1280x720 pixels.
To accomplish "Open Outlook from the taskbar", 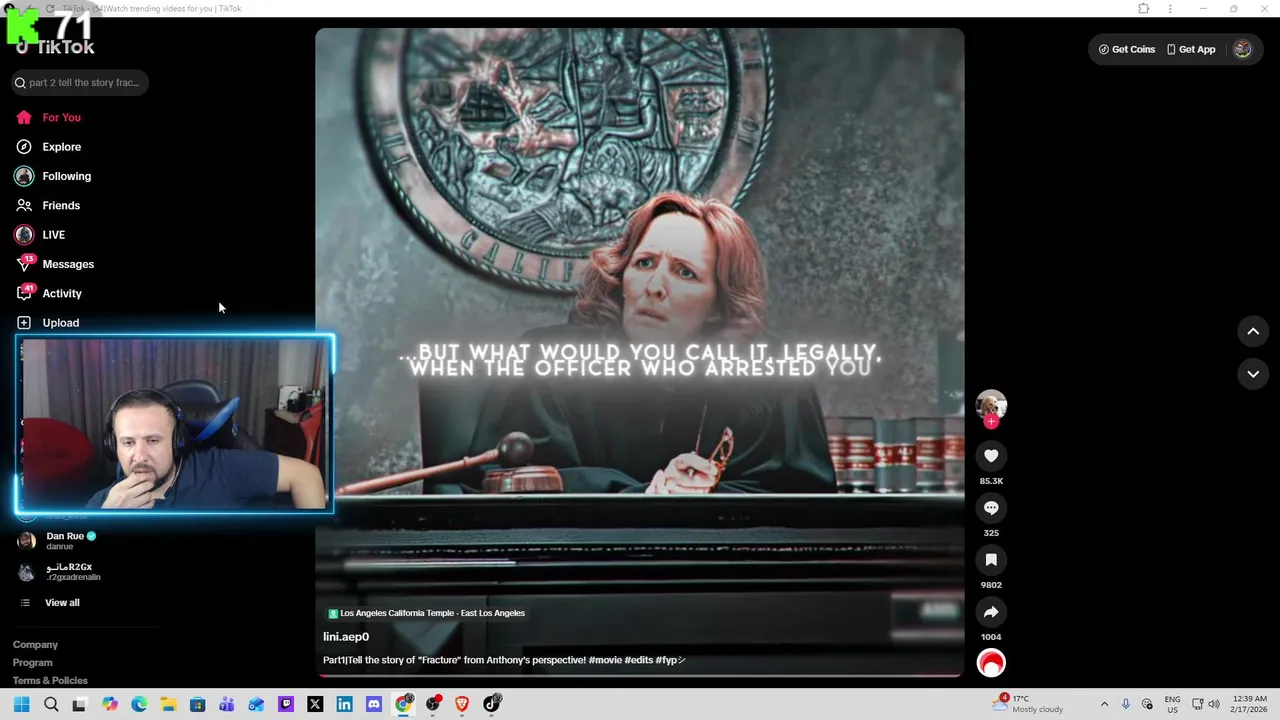I will [256, 704].
